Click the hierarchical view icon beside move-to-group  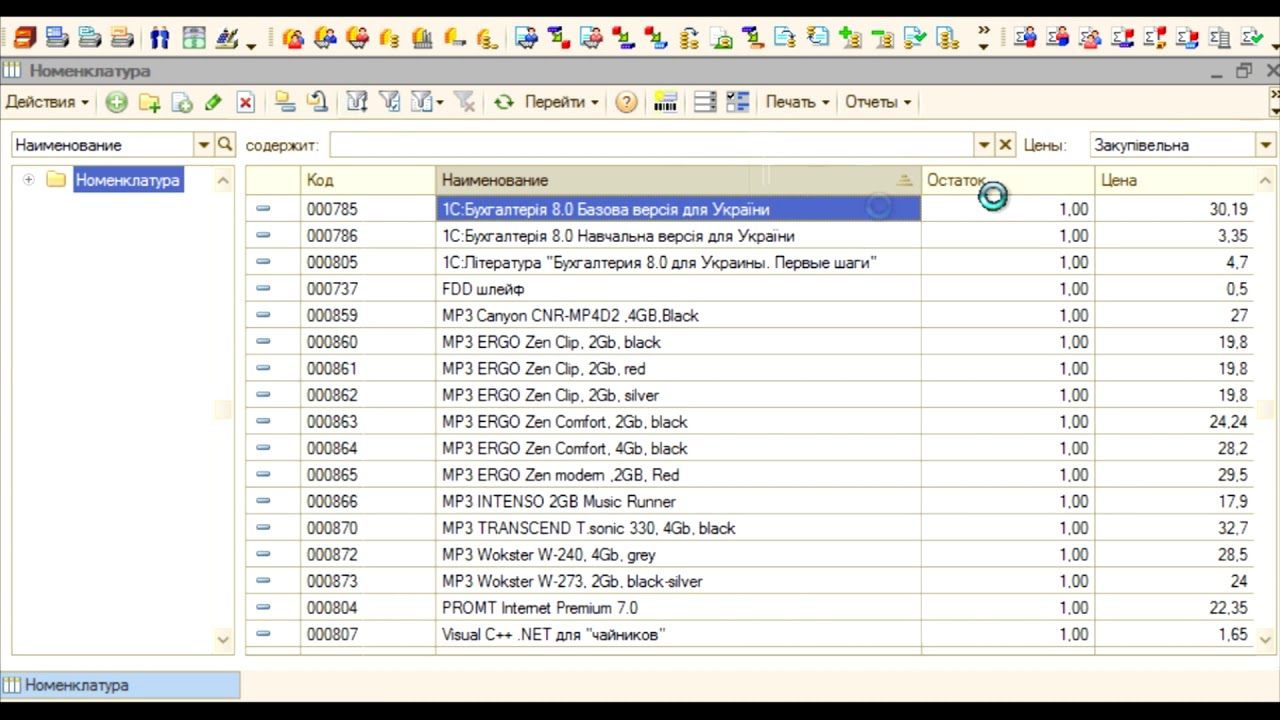pyautogui.click(x=317, y=102)
